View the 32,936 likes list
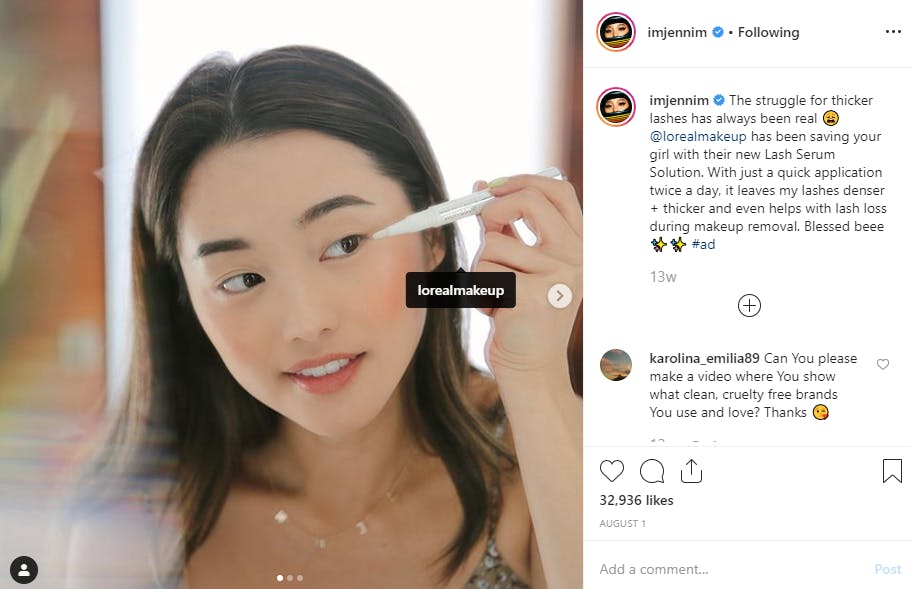 coord(636,500)
